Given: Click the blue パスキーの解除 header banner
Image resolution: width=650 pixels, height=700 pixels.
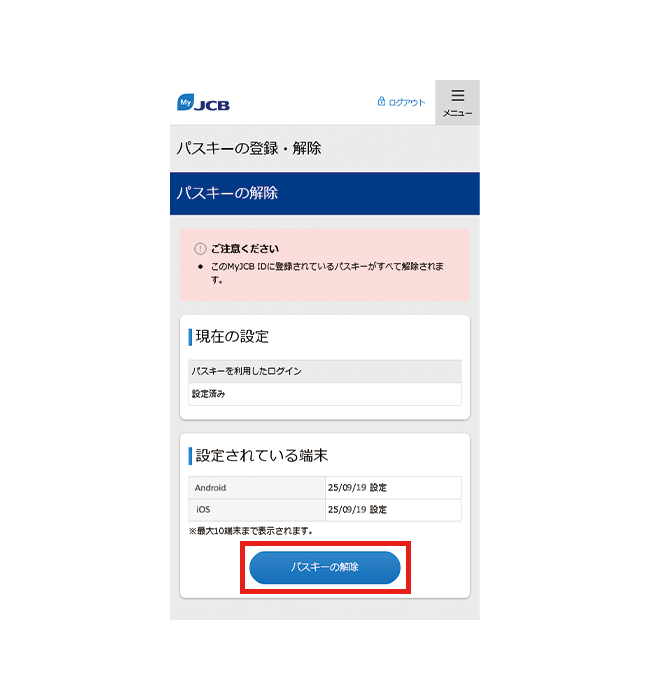Looking at the screenshot, I should (x=325, y=193).
